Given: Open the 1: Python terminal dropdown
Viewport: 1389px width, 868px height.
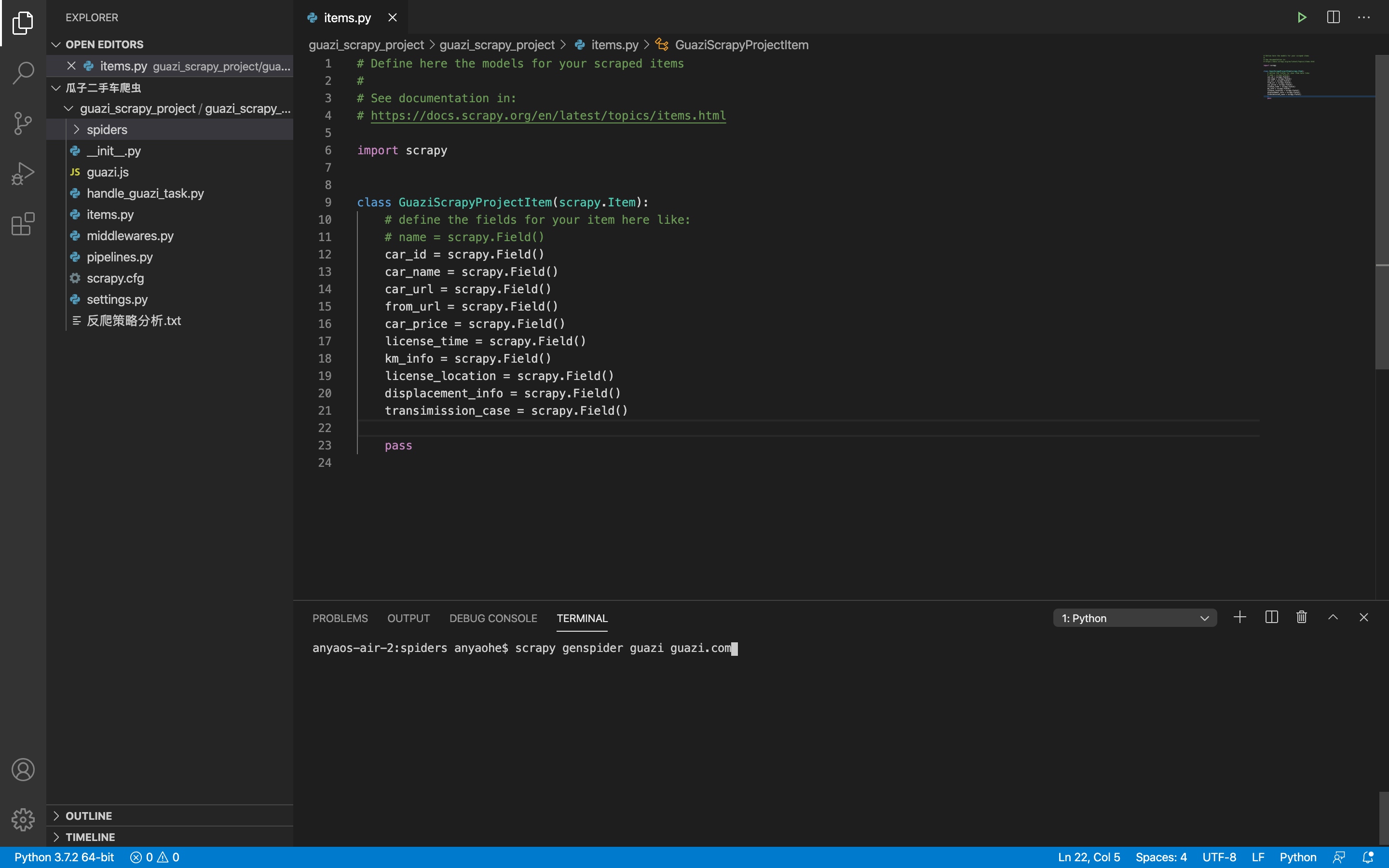Looking at the screenshot, I should click(x=1135, y=618).
